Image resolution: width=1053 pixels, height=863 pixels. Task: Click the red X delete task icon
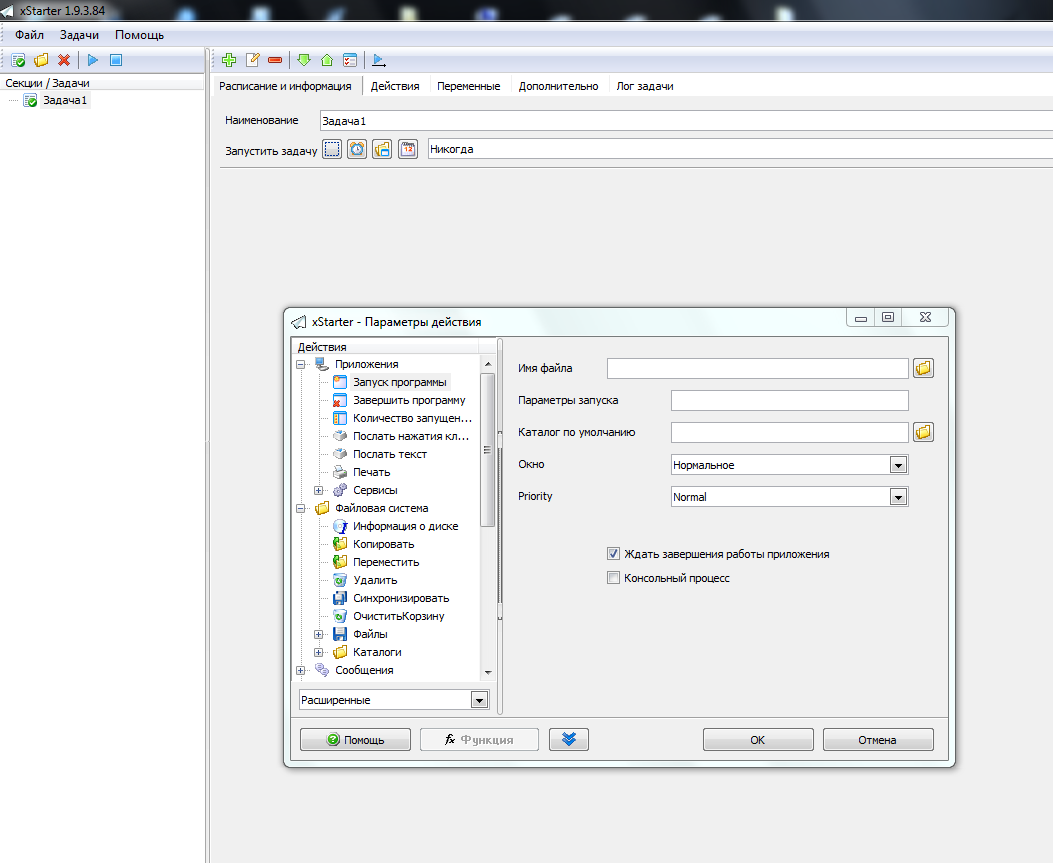coord(64,60)
